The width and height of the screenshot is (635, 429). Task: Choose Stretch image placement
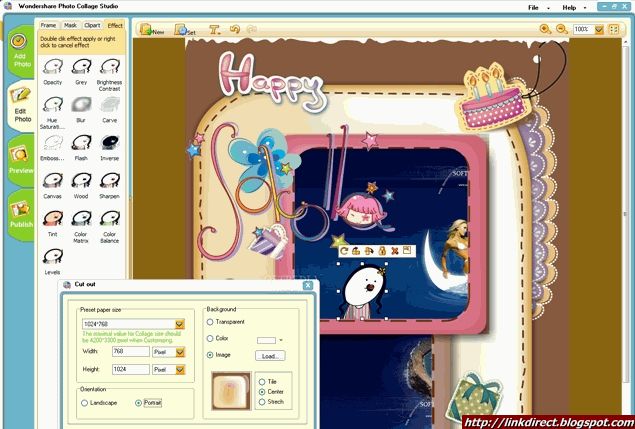point(262,402)
